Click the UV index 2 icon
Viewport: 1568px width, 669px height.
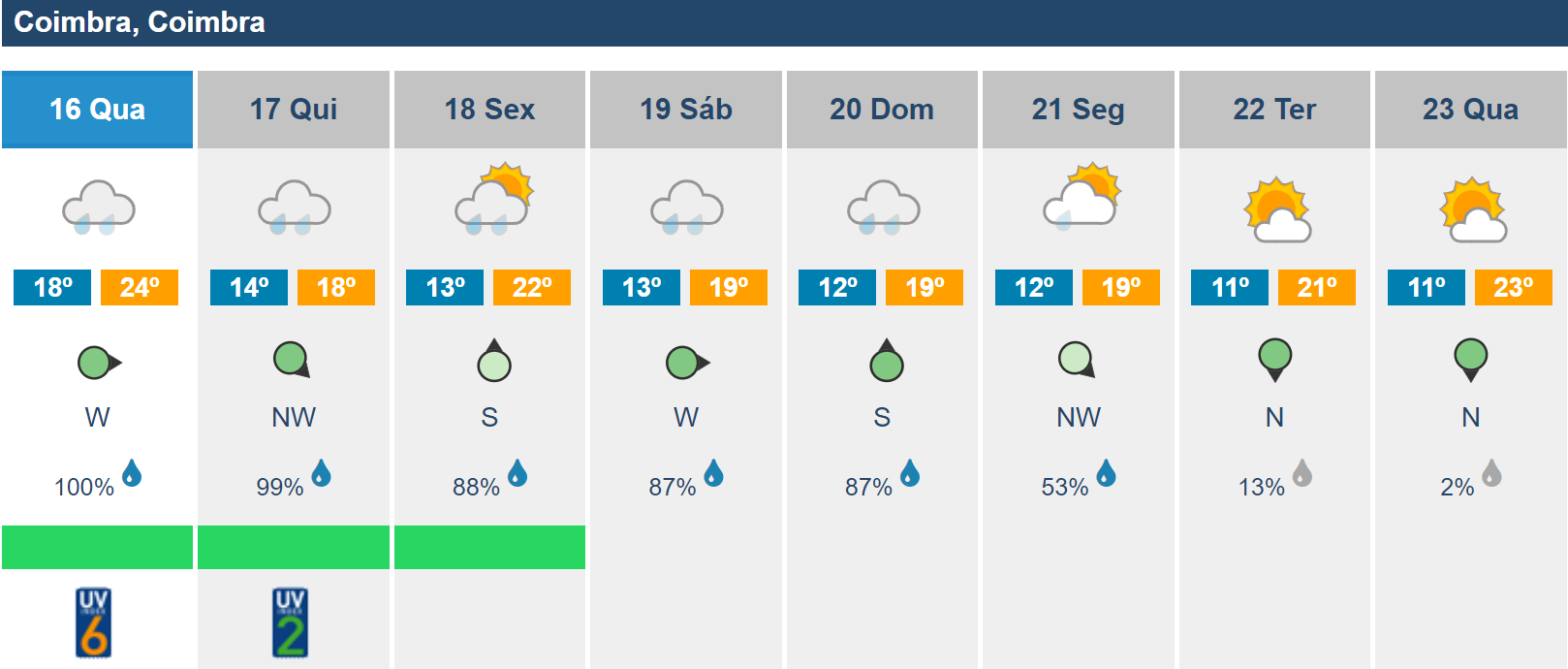click(290, 623)
